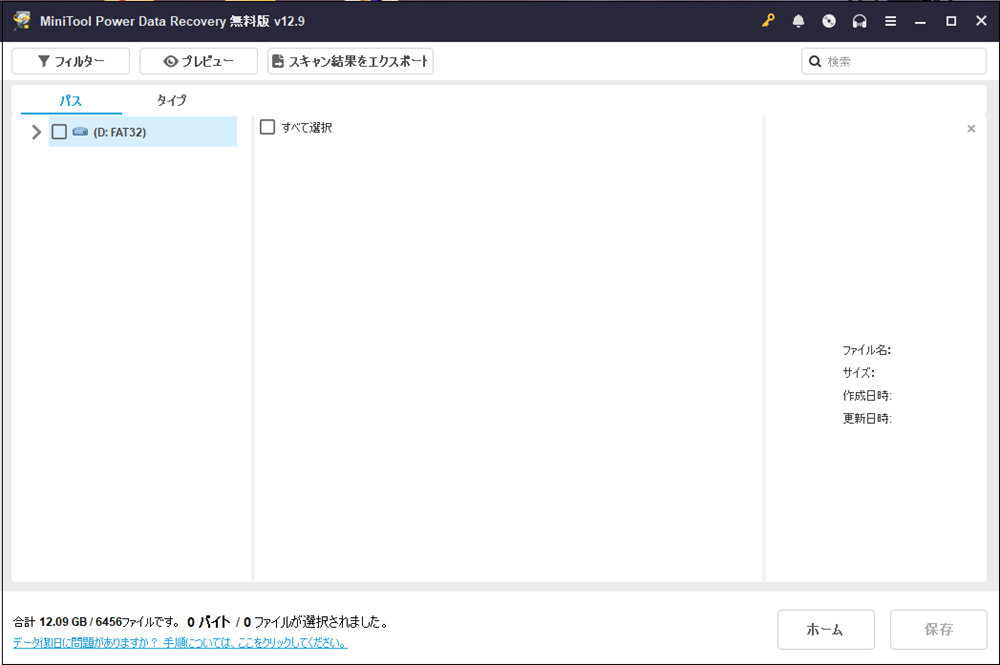Open the hamburger menu icon
The image size is (1000, 665).
pyautogui.click(x=890, y=21)
